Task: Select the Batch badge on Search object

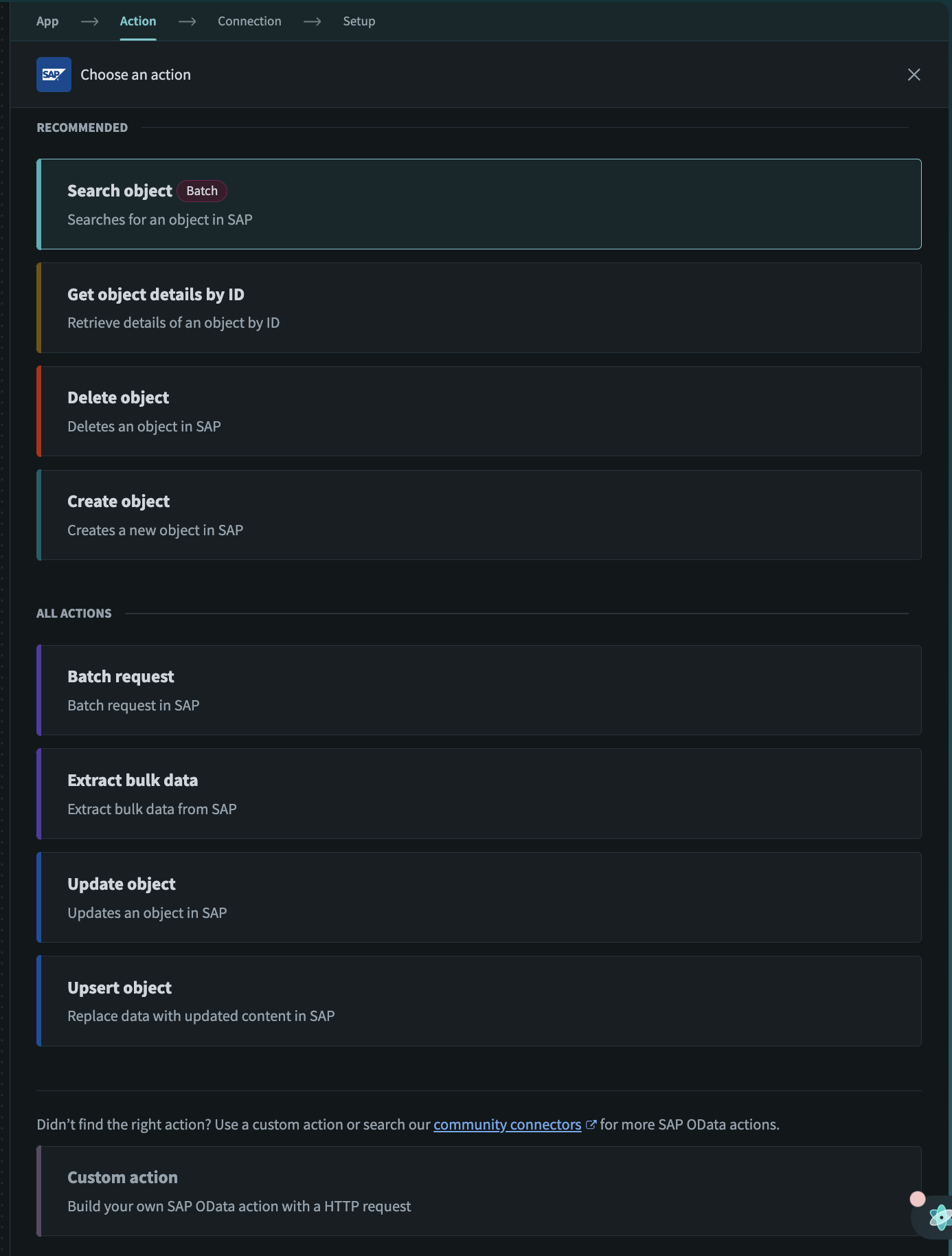Action: coord(201,191)
